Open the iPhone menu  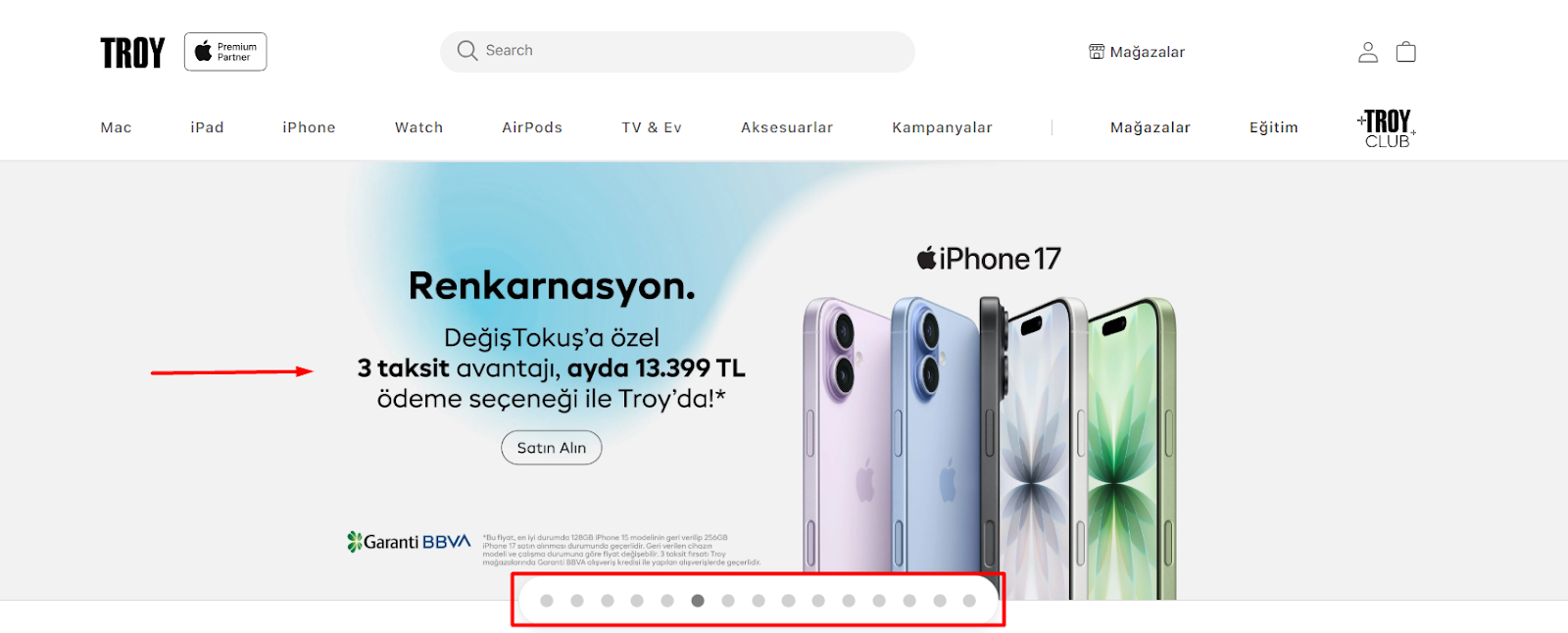pos(309,127)
